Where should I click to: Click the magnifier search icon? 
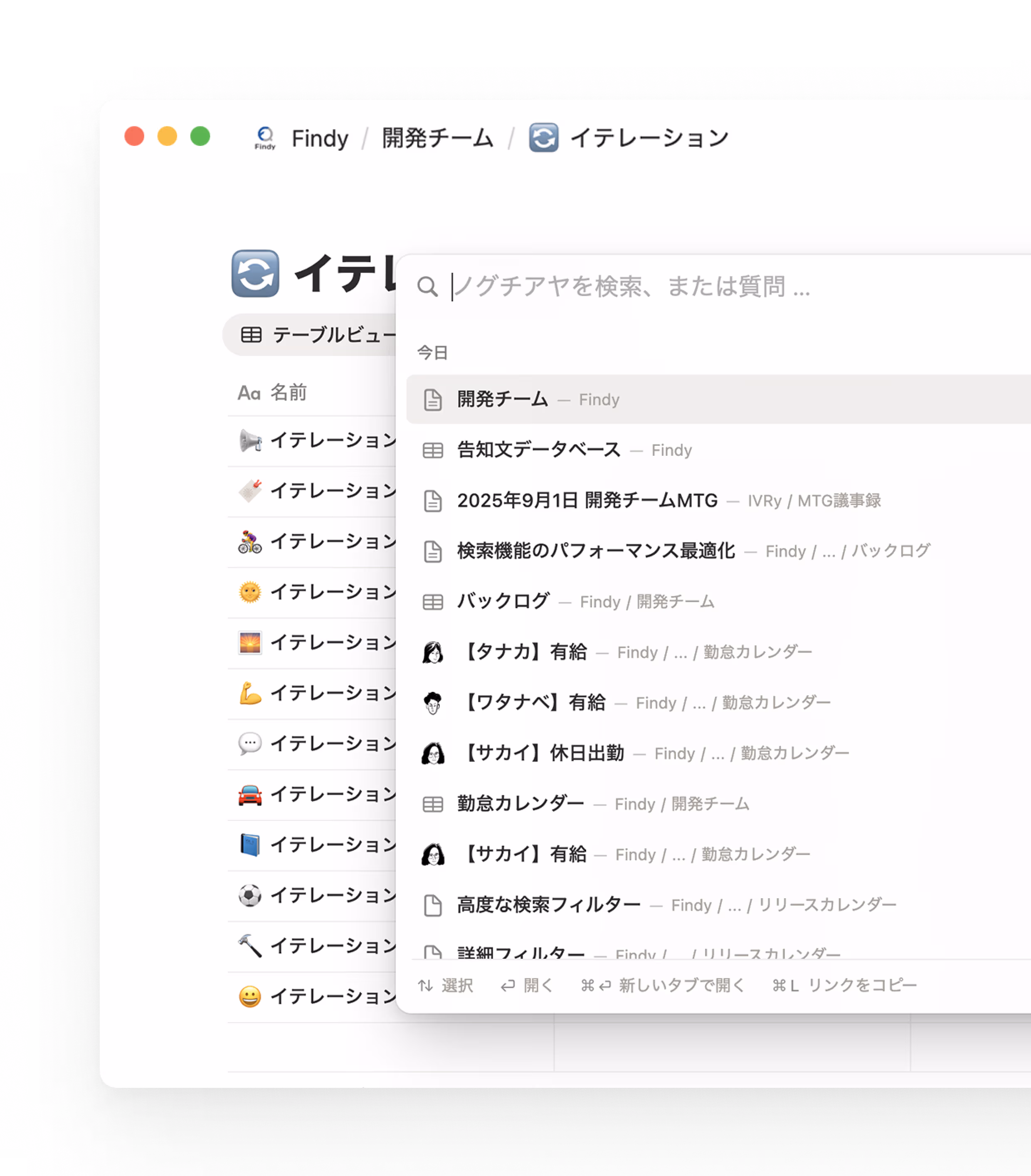[427, 287]
